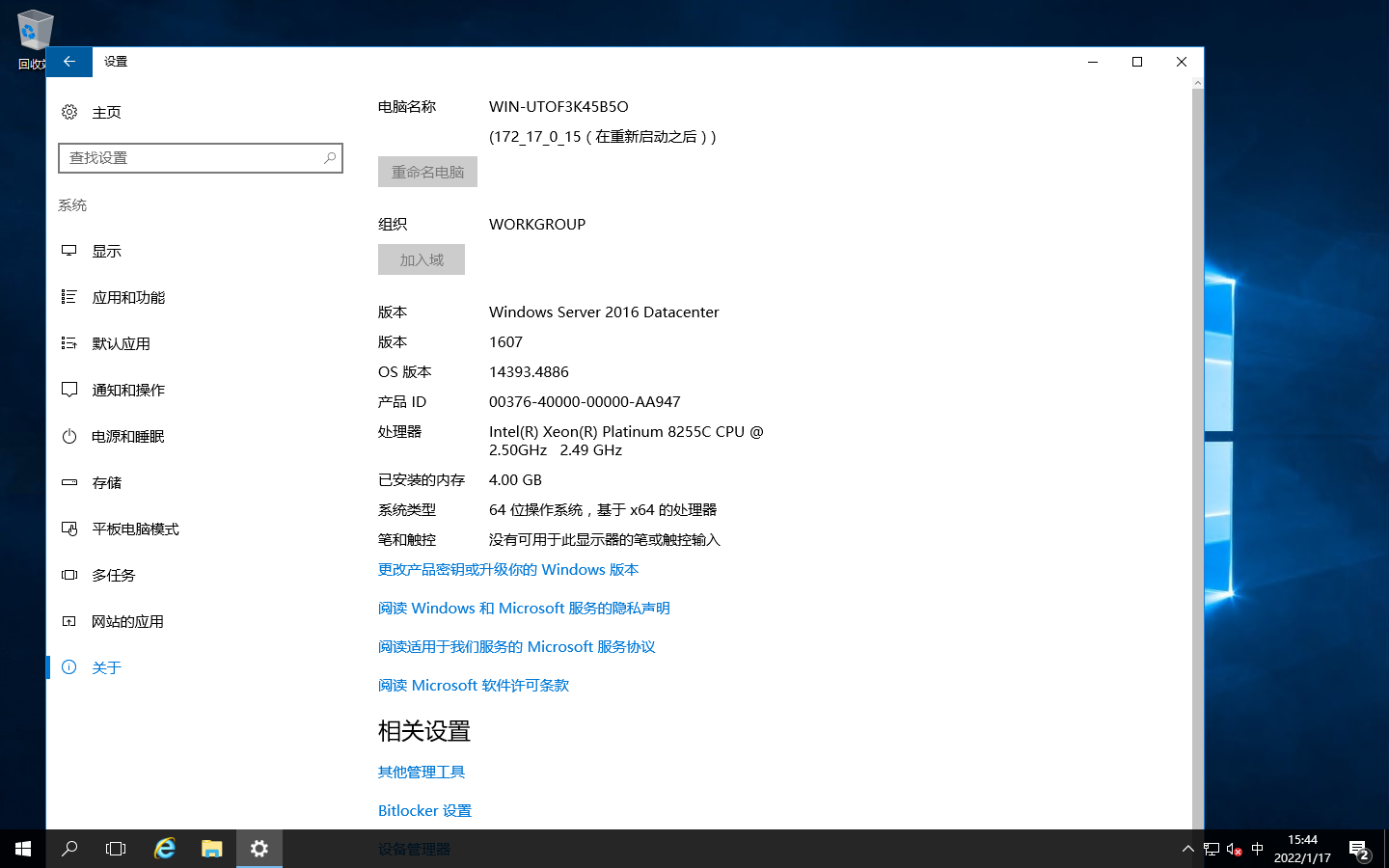
Task: Select the Tablet mode icon
Action: pyautogui.click(x=69, y=529)
